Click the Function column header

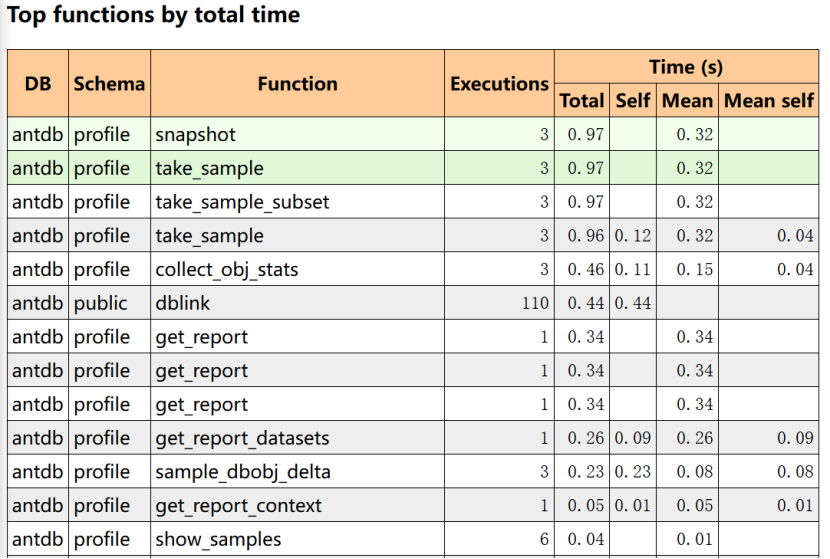click(x=297, y=84)
